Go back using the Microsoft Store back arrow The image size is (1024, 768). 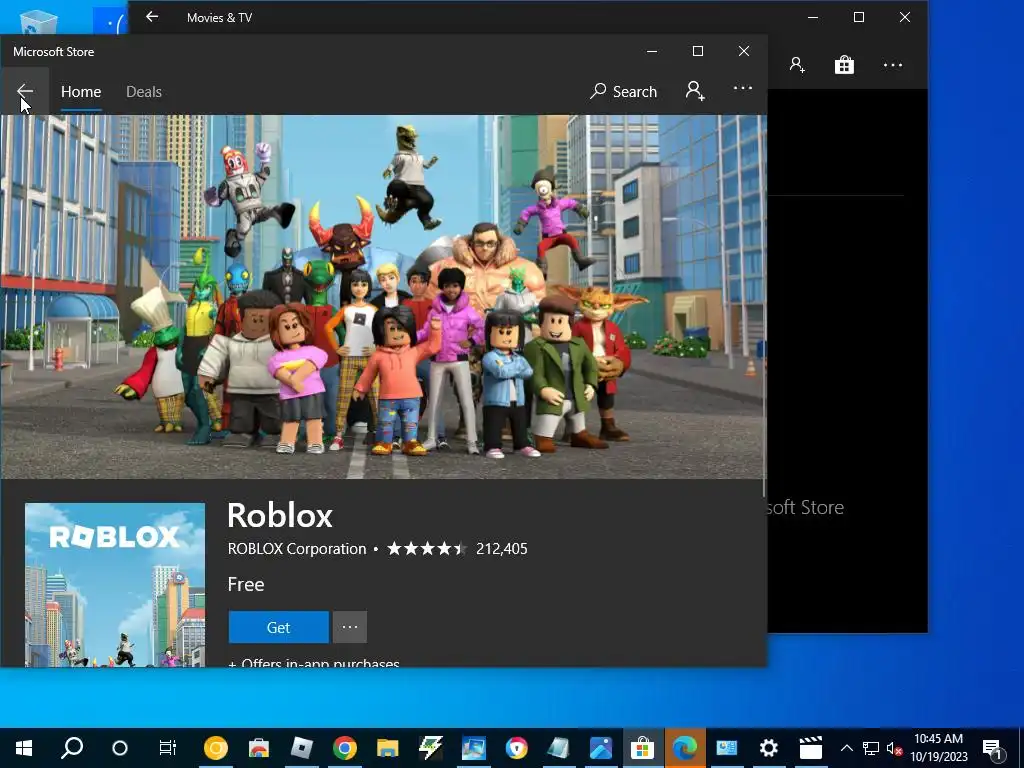point(25,91)
